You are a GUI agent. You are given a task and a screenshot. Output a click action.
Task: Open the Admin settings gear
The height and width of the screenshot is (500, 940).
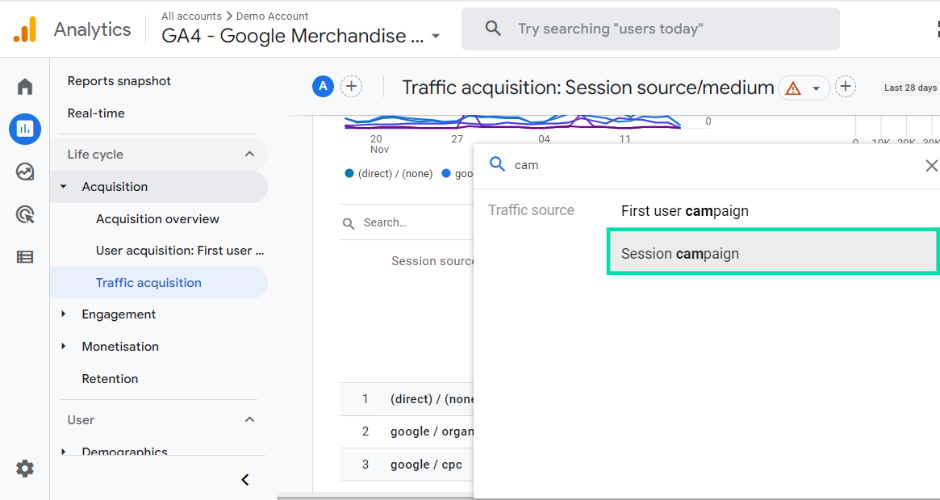pyautogui.click(x=25, y=468)
